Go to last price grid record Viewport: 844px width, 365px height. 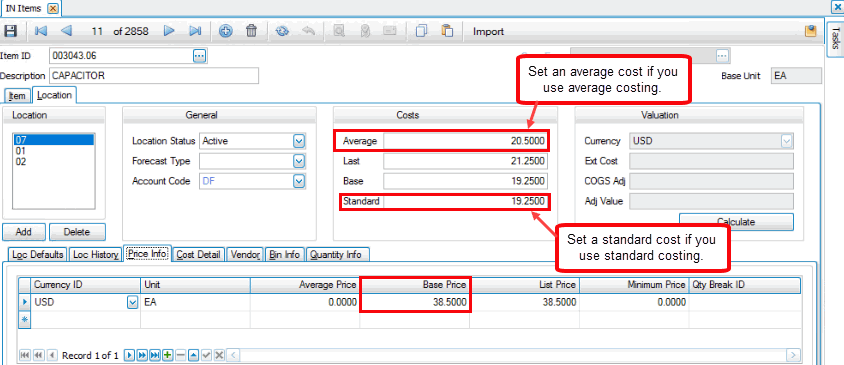click(155, 355)
